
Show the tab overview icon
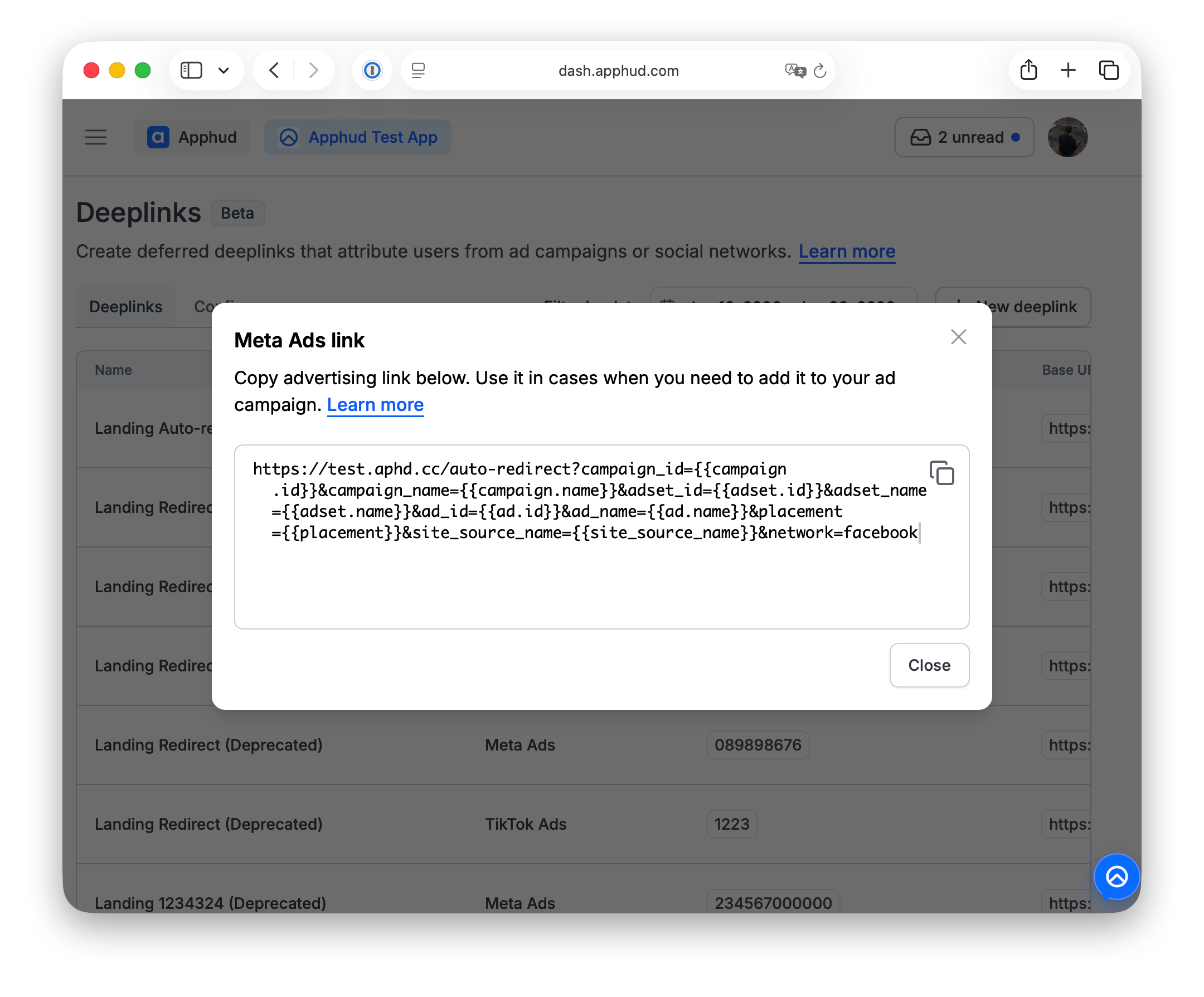[1108, 71]
